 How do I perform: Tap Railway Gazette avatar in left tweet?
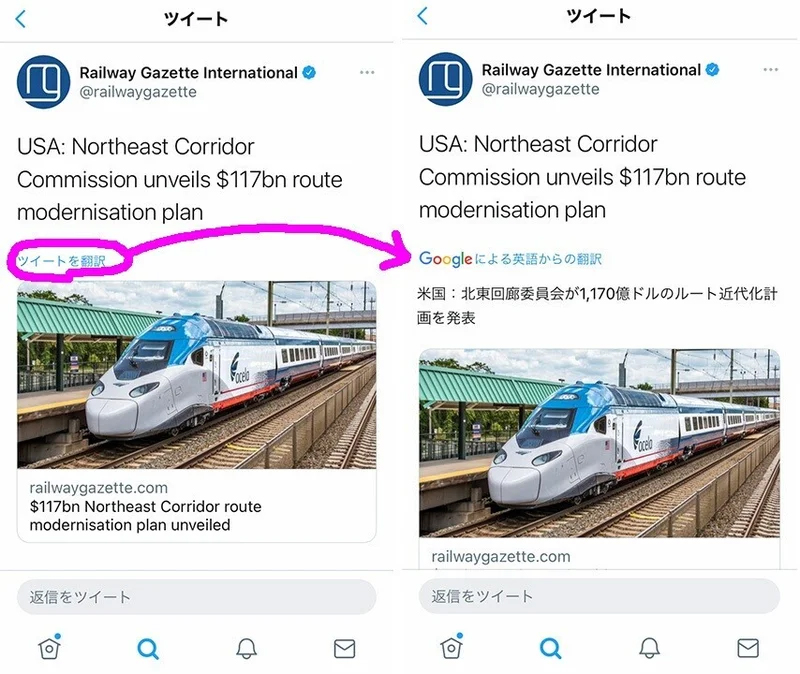pyautogui.click(x=43, y=82)
